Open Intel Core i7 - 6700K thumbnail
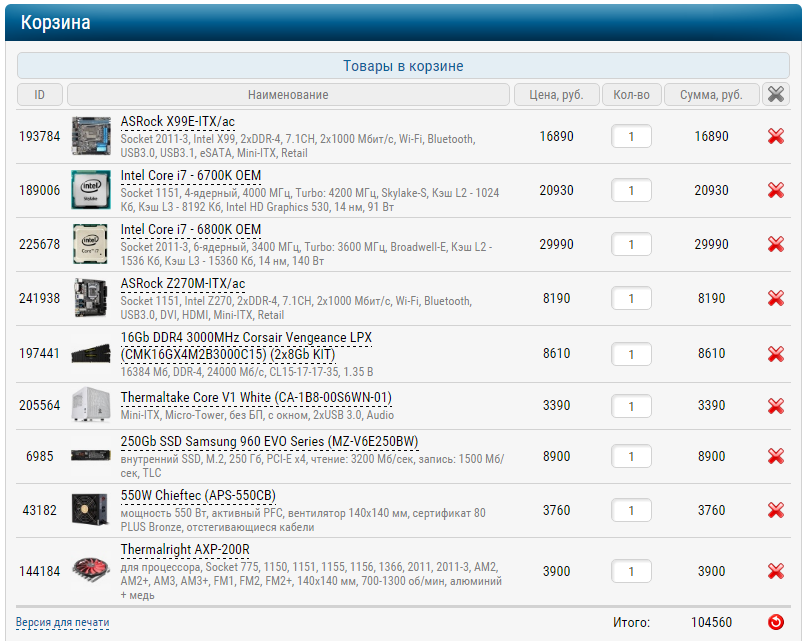The width and height of the screenshot is (806, 641). pyautogui.click(x=91, y=190)
